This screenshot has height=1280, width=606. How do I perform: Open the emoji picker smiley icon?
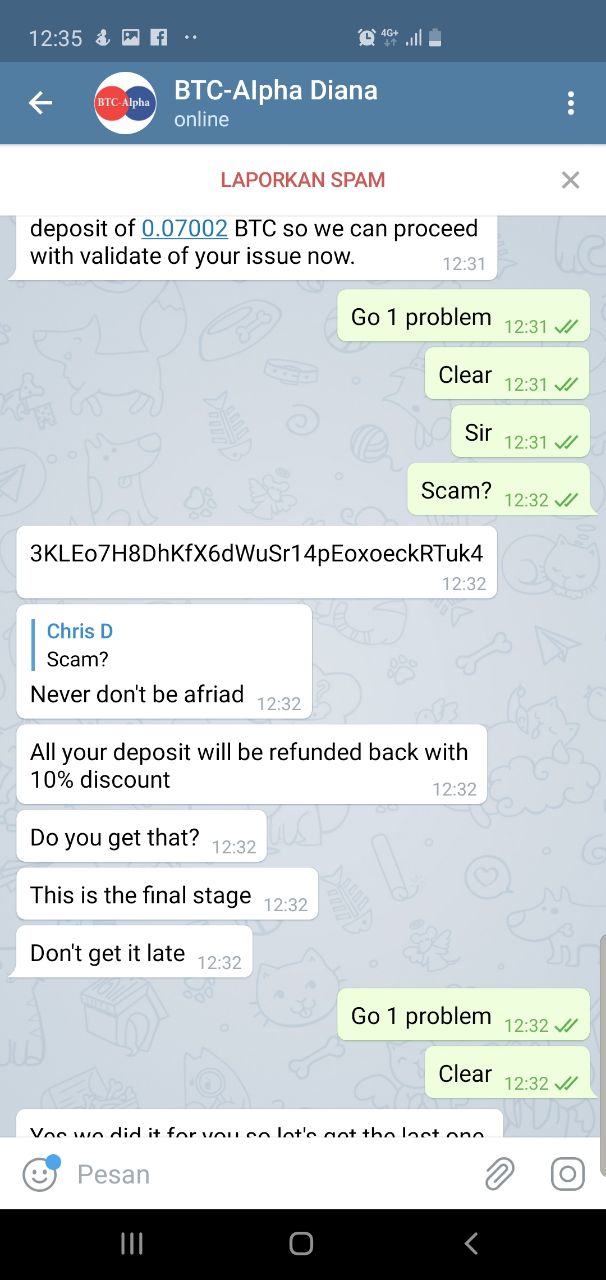[x=40, y=1173]
